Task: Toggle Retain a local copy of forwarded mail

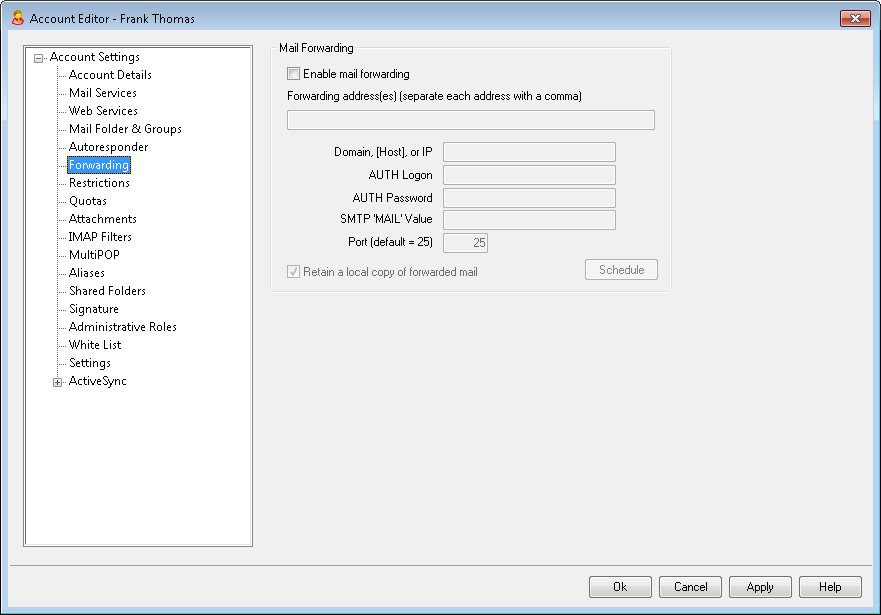Action: pyautogui.click(x=293, y=272)
